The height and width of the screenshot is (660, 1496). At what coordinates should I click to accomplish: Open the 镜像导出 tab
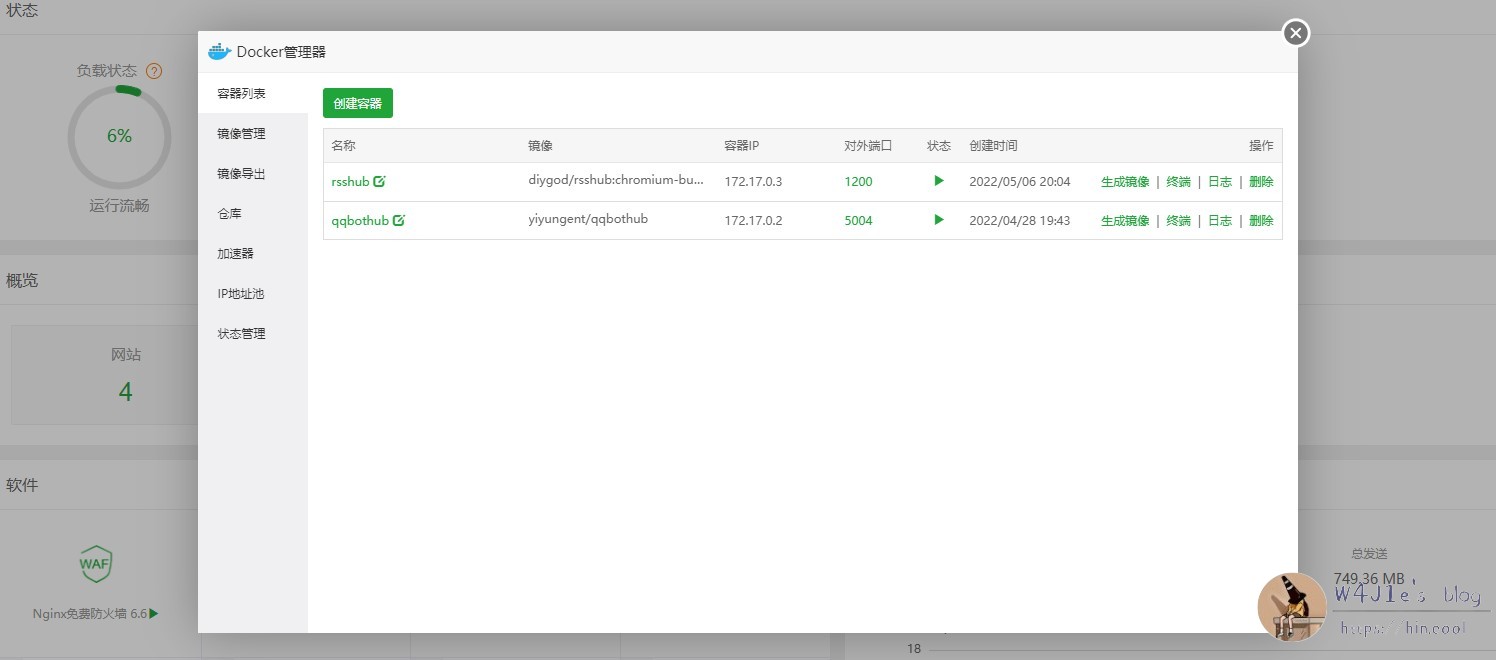[242, 174]
